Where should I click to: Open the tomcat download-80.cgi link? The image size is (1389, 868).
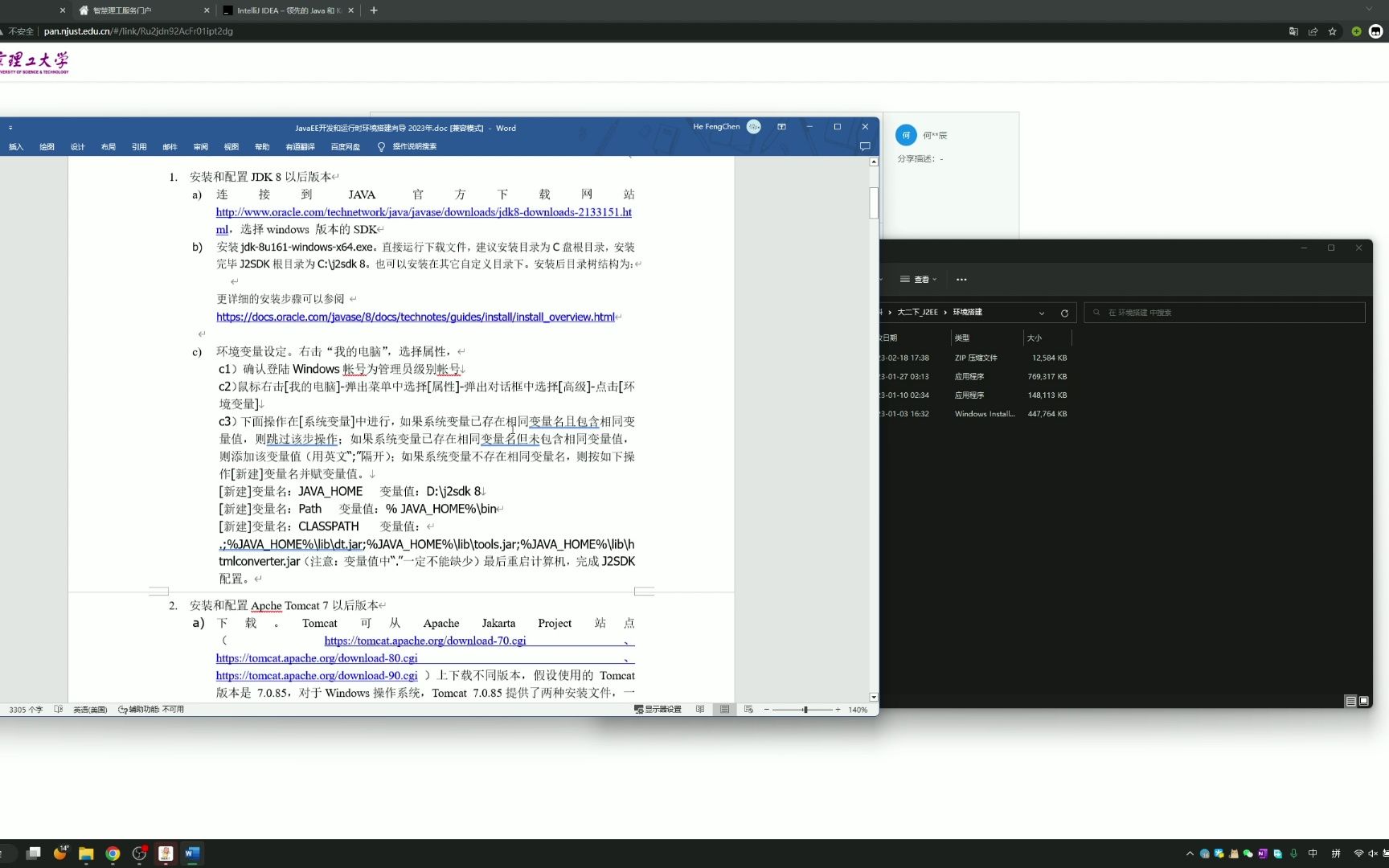pyautogui.click(x=317, y=658)
